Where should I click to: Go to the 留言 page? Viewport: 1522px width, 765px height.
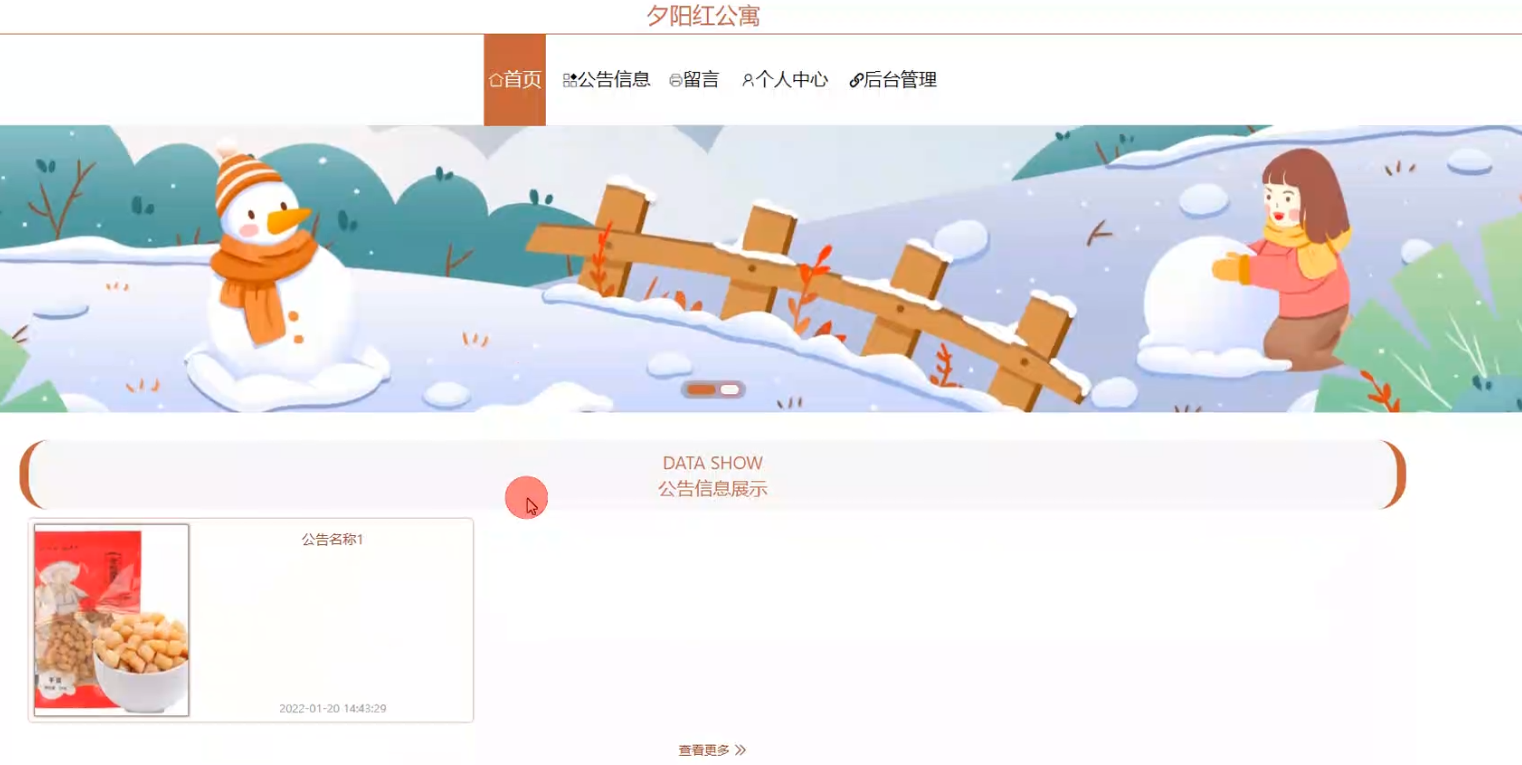tap(694, 80)
